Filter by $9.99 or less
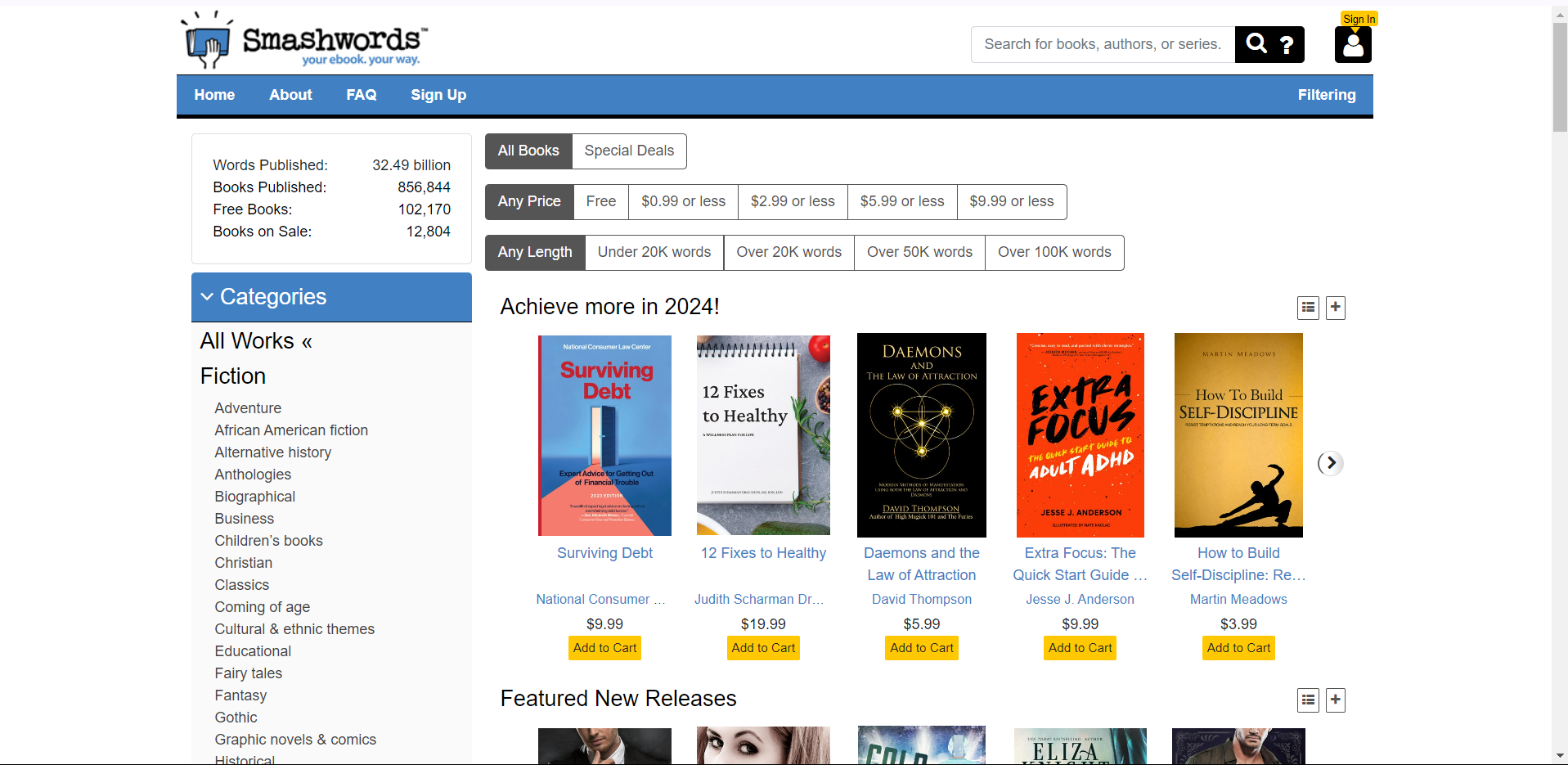This screenshot has height=765, width=1568. point(1012,202)
